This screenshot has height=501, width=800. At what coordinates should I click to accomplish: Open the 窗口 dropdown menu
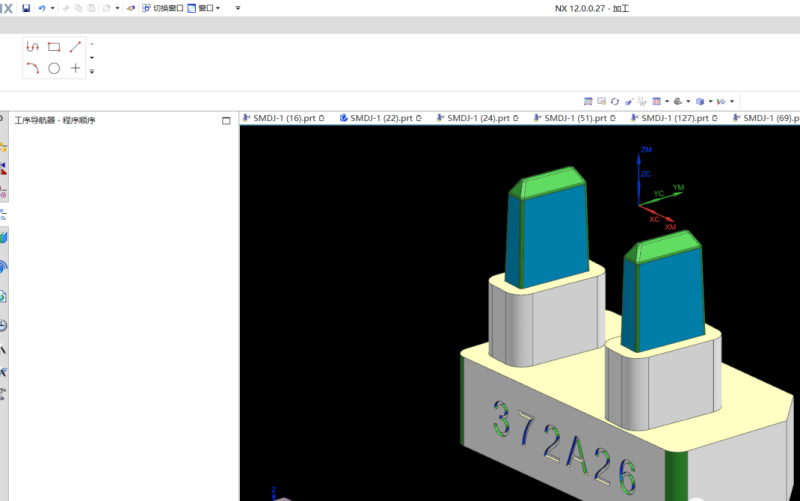204,8
